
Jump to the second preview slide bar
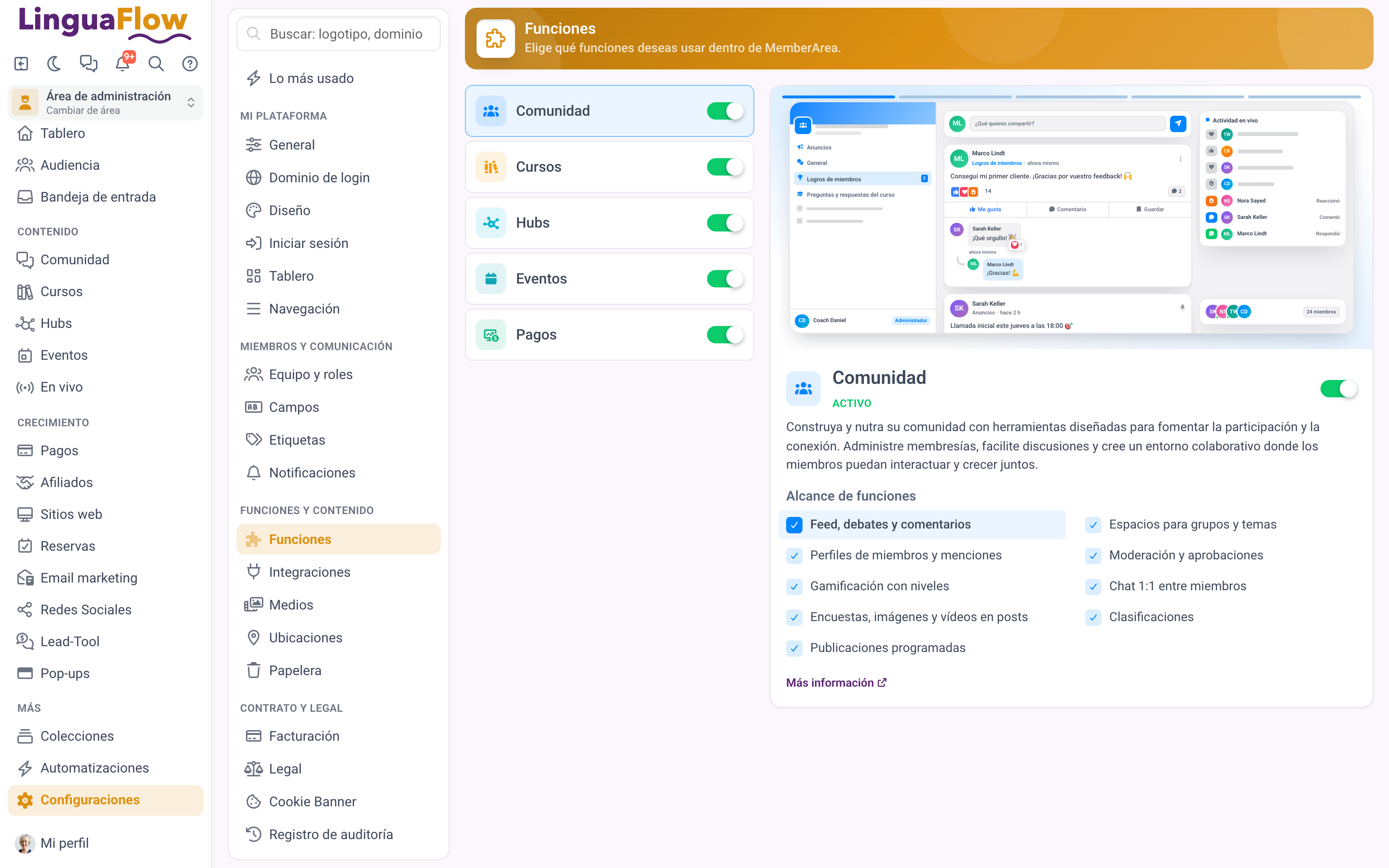[x=955, y=97]
